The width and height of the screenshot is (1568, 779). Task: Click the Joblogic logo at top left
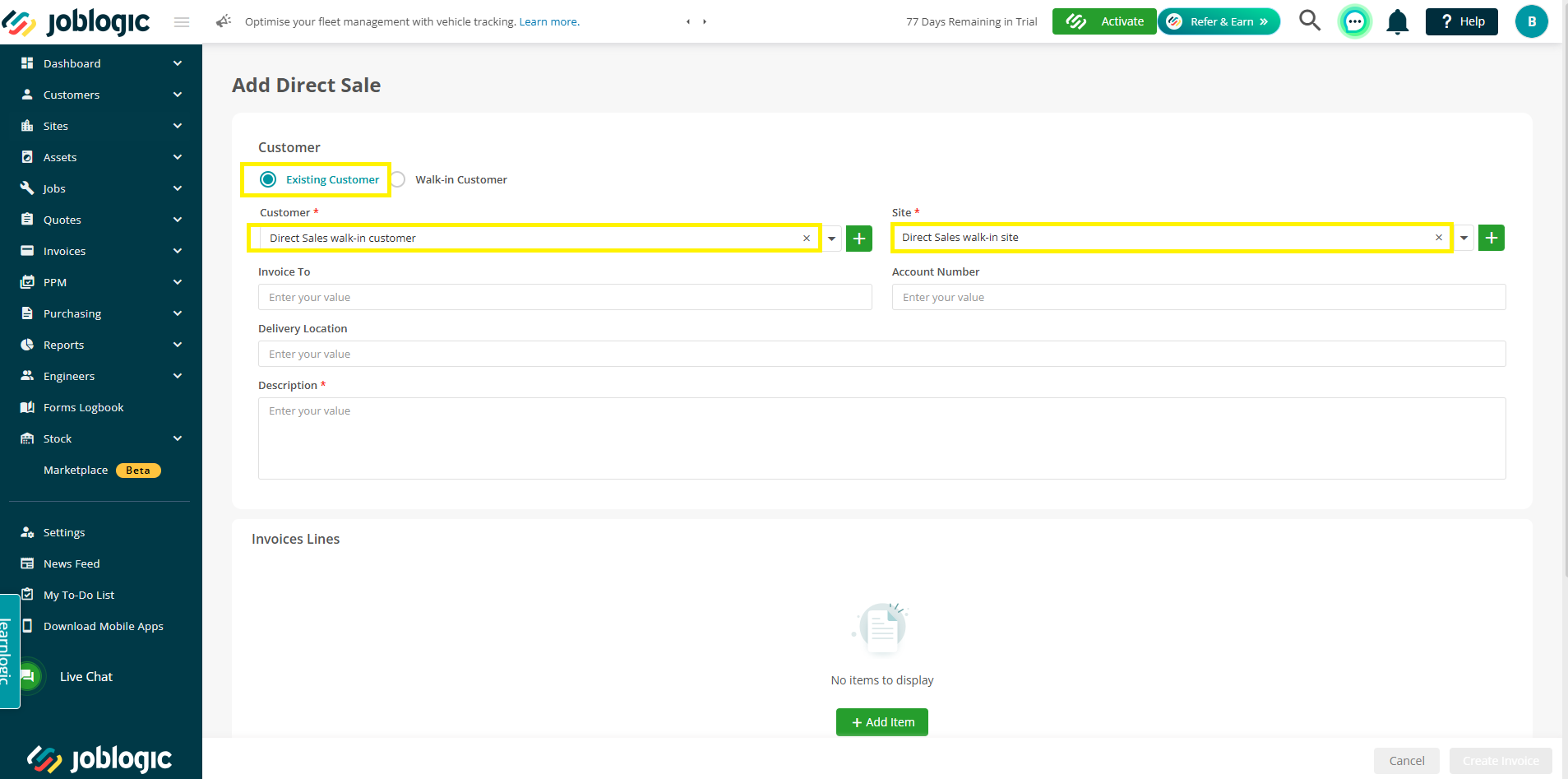(76, 22)
